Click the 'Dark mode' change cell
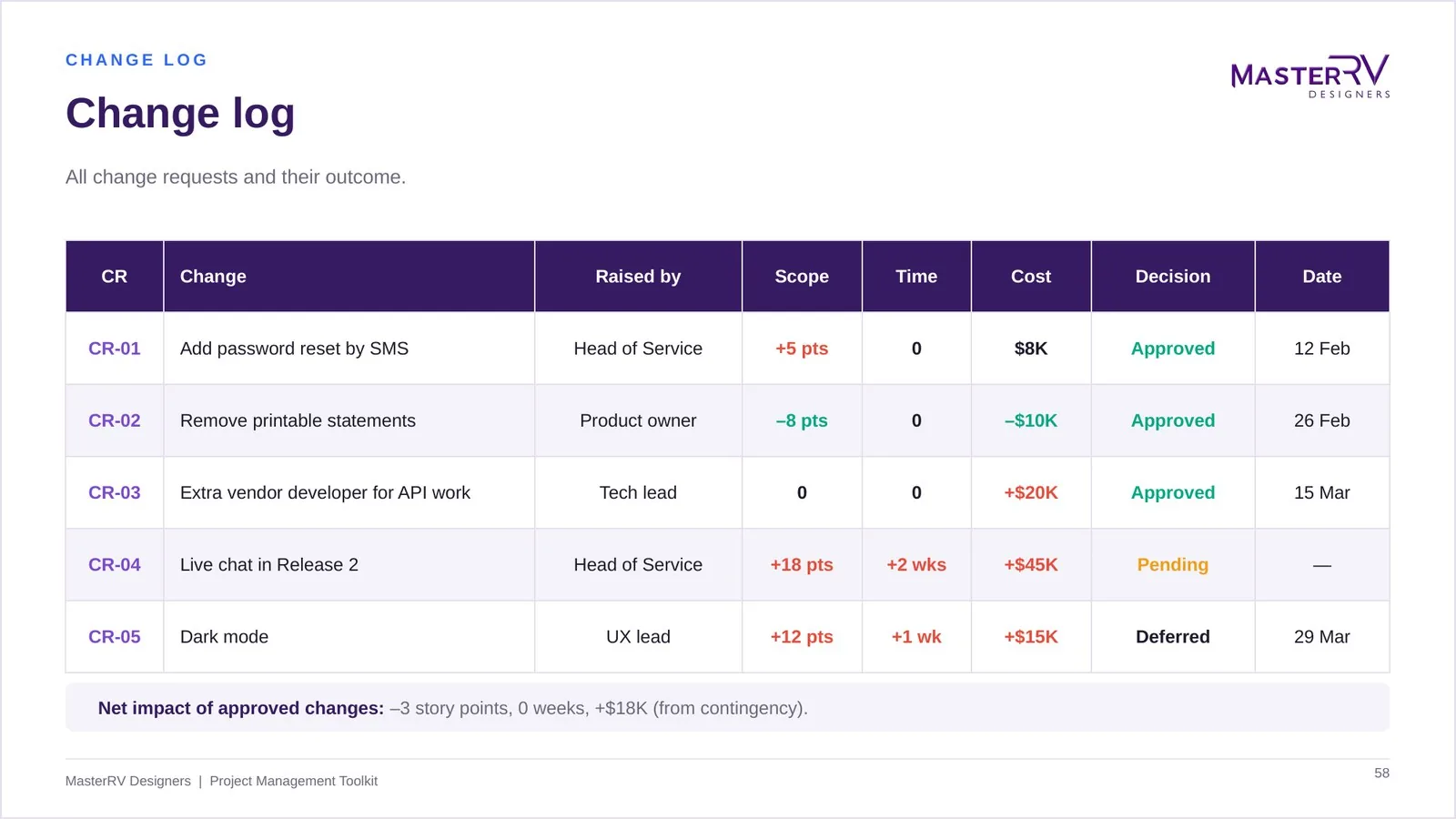 (349, 637)
